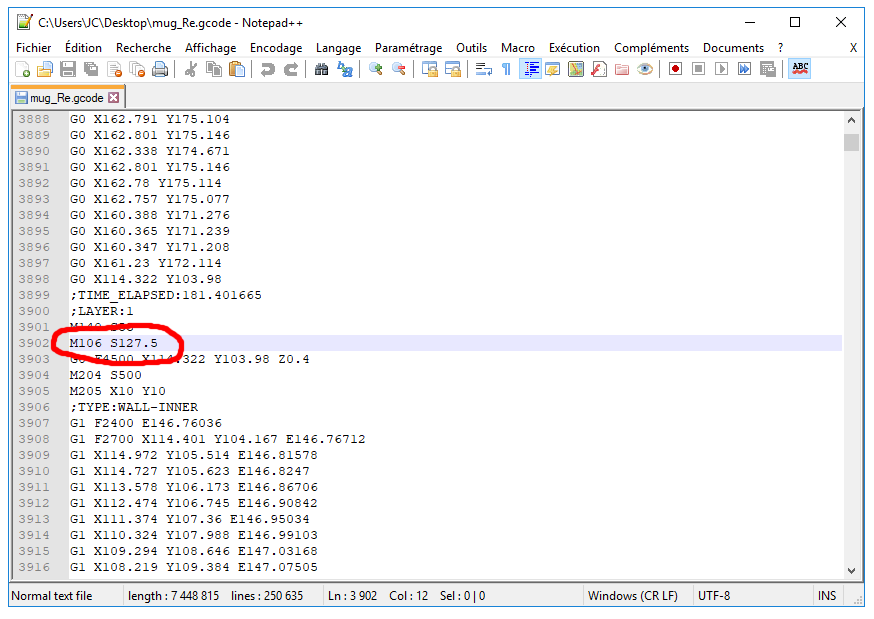The height and width of the screenshot is (619, 874).
Task: Open Folder as Workspace icon
Action: pyautogui.click(x=622, y=69)
